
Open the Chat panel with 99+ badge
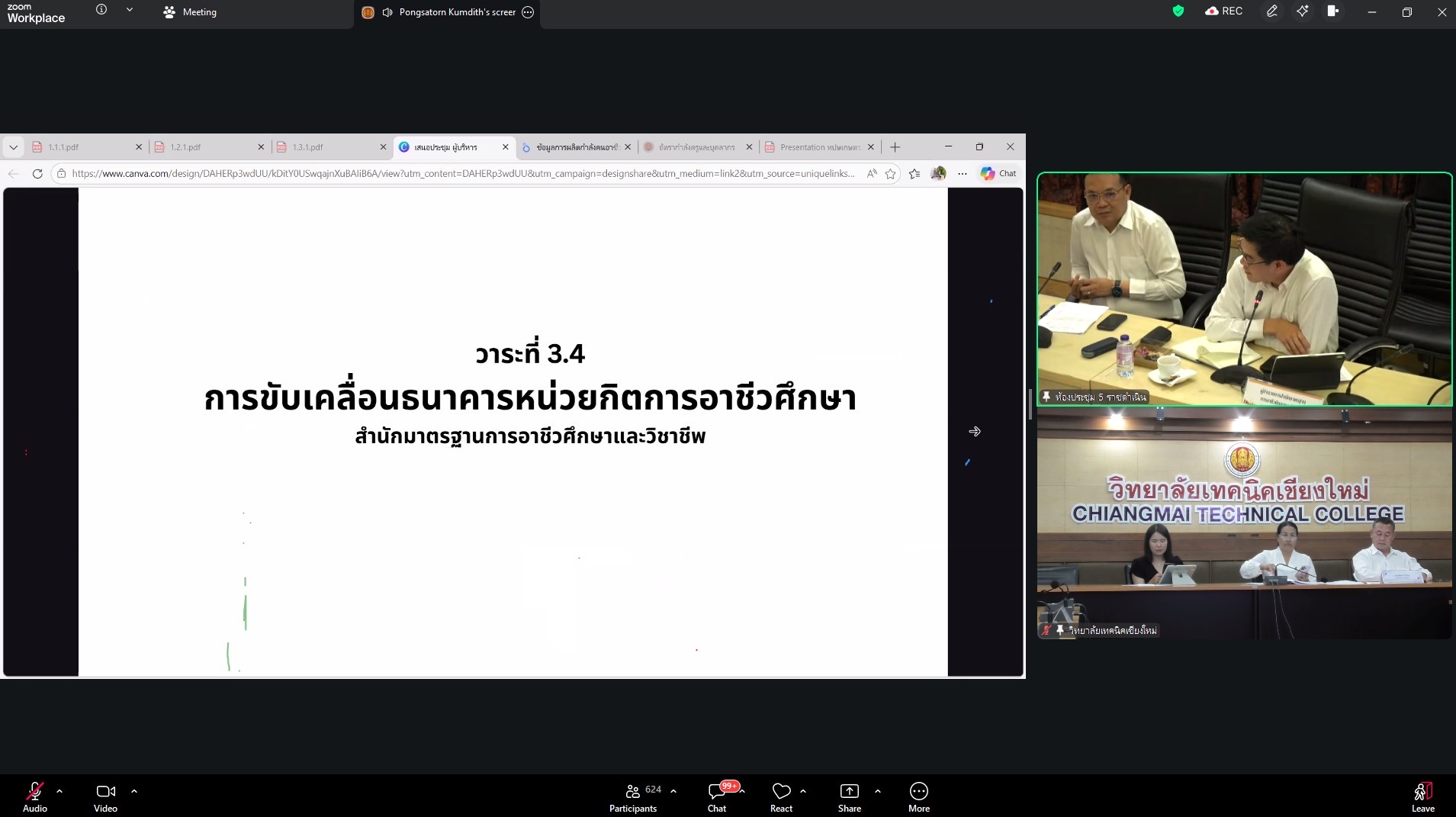717,796
